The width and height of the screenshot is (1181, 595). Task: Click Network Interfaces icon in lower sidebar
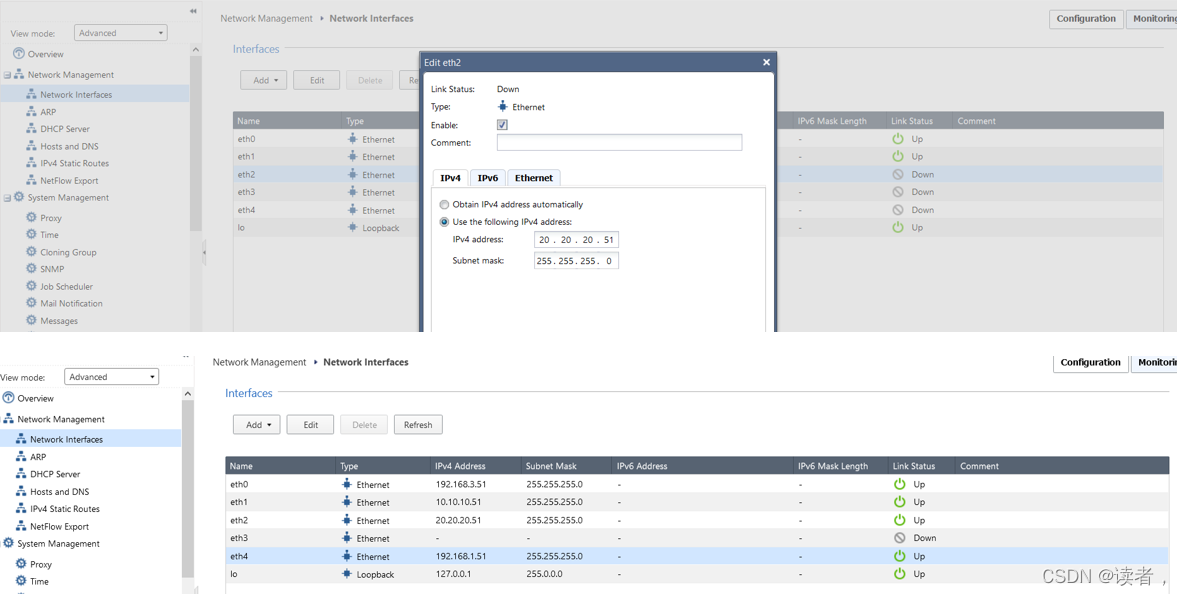[x=21, y=439]
